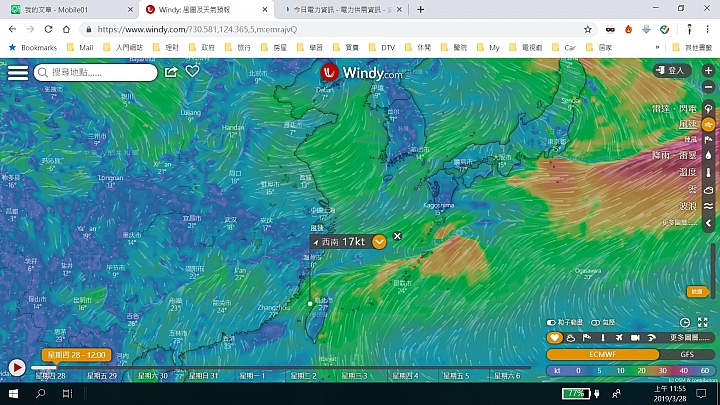The image size is (720, 405).
Task: Click the 登入 login button
Action: click(671, 70)
